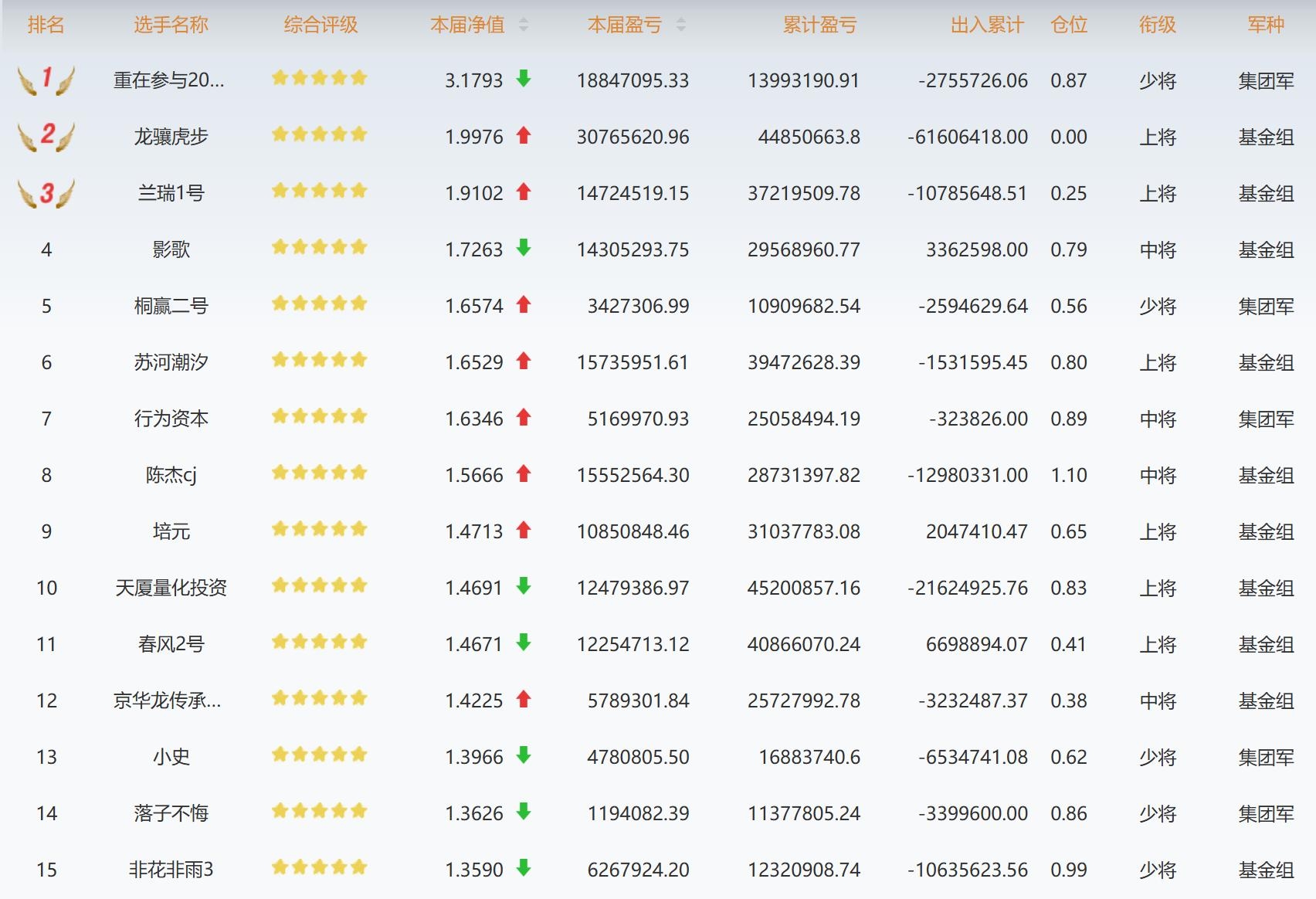Click the 集团军 label in 小史's row
Viewport: 1316px width, 899px height.
click(1266, 757)
